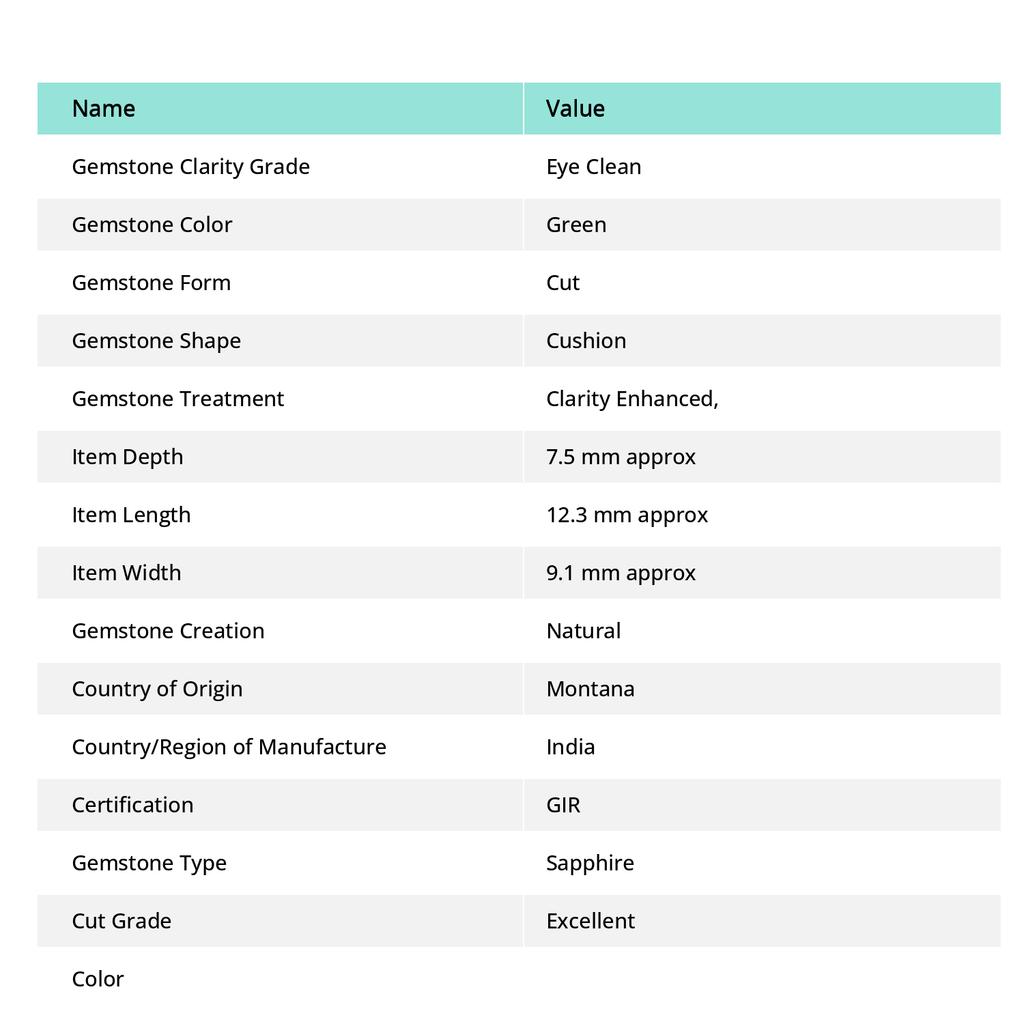Click the Excellent value cell

tap(590, 921)
